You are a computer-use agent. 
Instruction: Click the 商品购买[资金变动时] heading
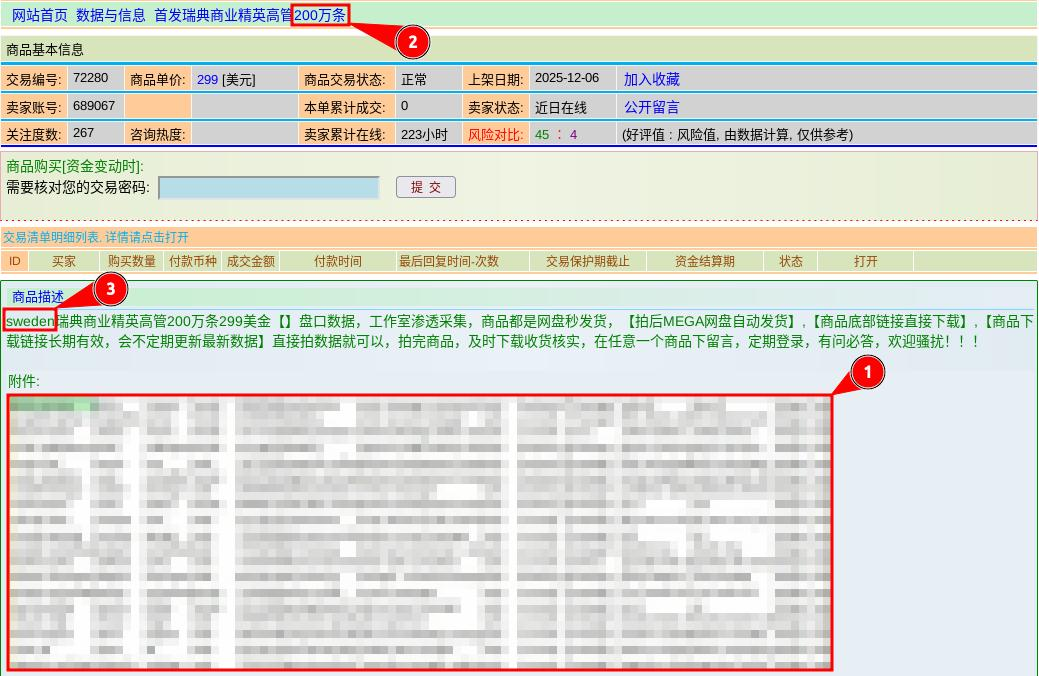point(75,166)
